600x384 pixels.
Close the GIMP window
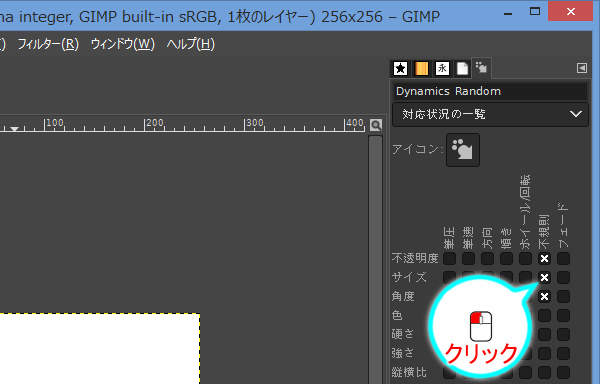[x=571, y=11]
